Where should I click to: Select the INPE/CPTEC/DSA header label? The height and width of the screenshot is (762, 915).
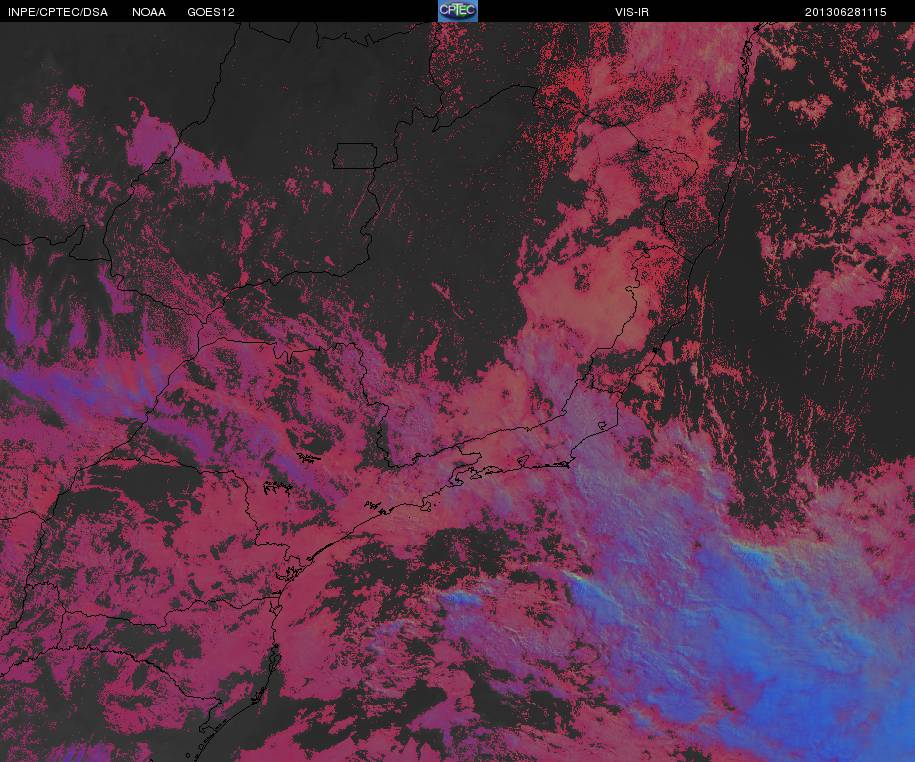pyautogui.click(x=58, y=12)
